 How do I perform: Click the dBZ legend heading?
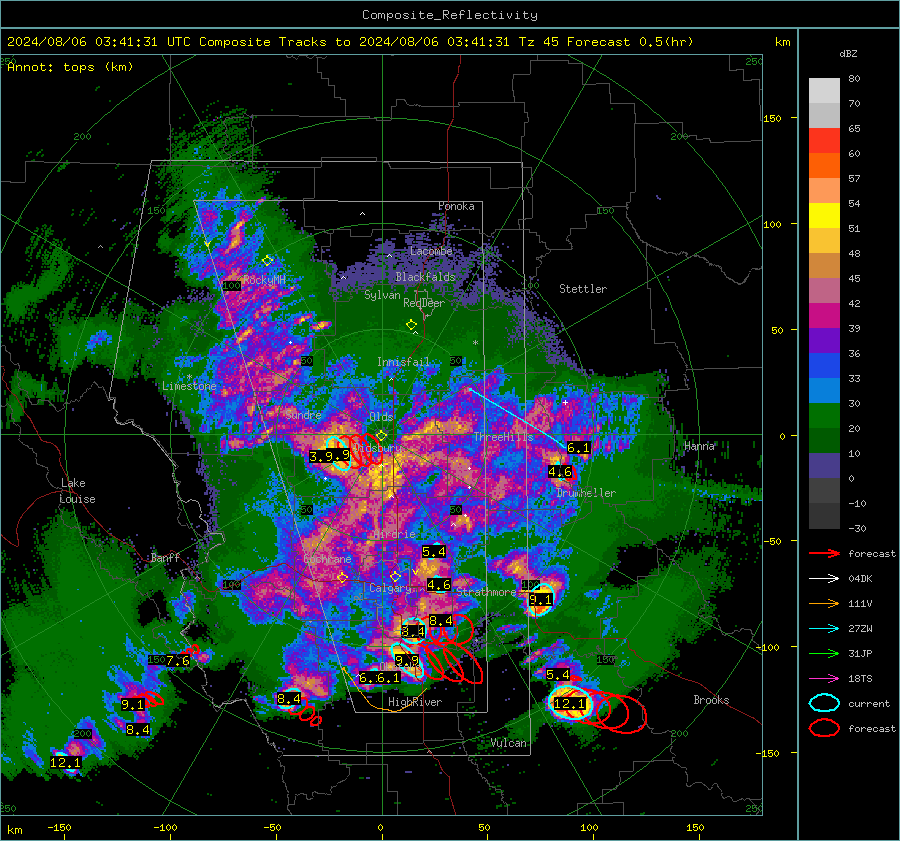(x=848, y=53)
